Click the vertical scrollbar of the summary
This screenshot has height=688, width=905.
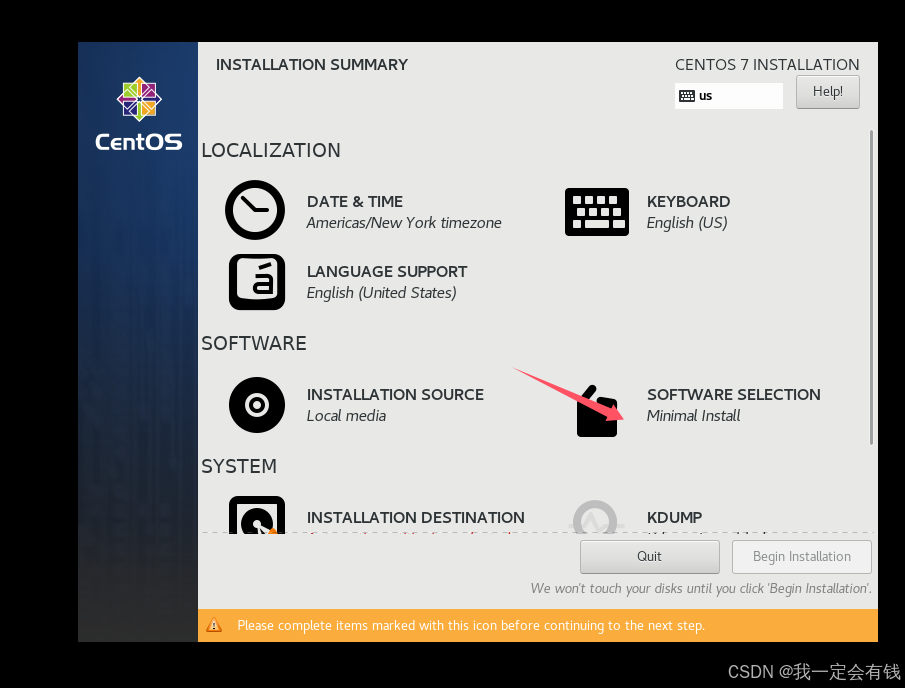(871, 287)
